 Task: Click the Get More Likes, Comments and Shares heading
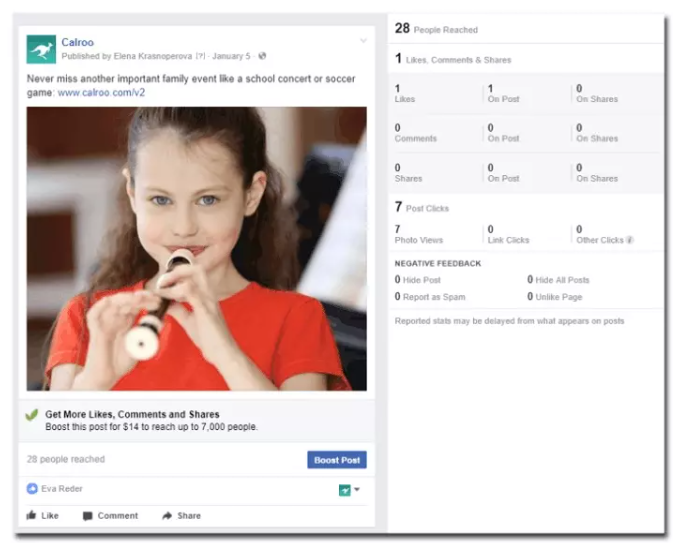[x=132, y=414]
